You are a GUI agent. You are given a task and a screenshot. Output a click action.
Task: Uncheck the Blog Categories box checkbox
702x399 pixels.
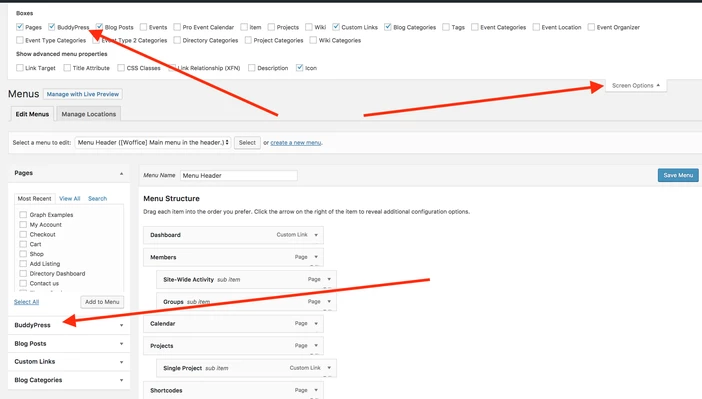click(x=388, y=27)
